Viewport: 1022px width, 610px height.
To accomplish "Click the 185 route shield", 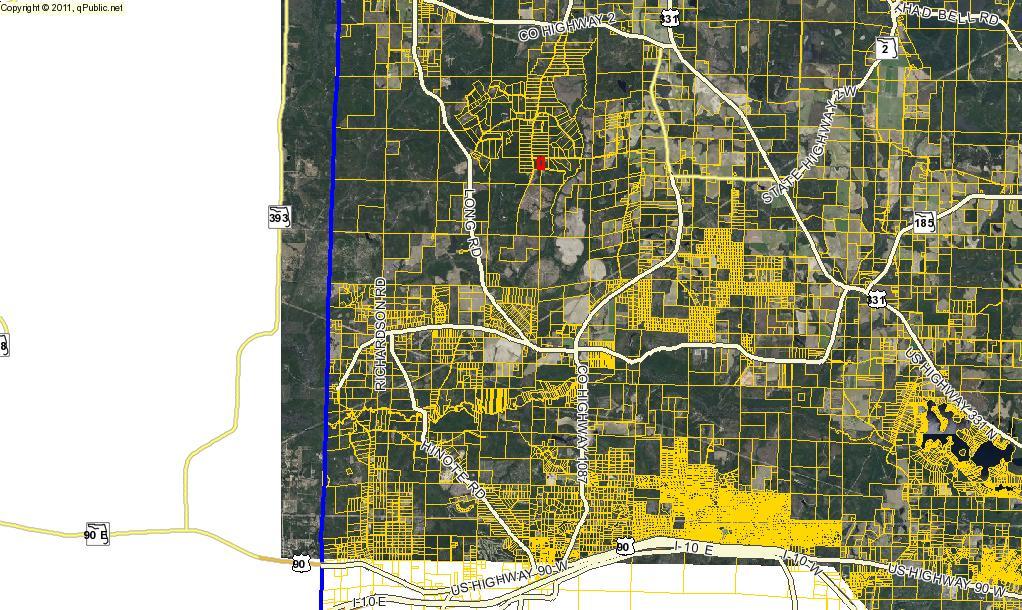I will tap(924, 222).
